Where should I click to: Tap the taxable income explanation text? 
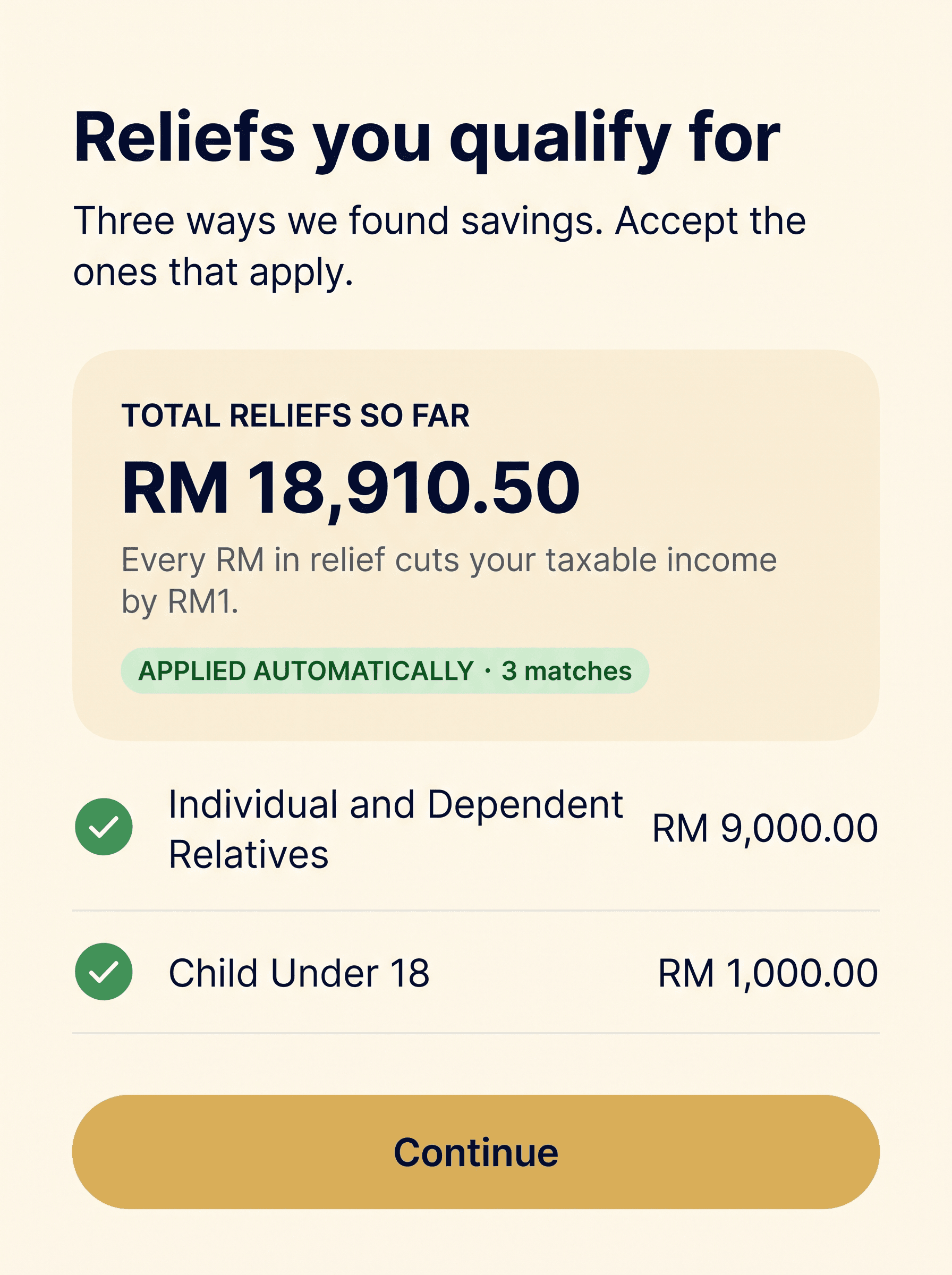coord(449,580)
